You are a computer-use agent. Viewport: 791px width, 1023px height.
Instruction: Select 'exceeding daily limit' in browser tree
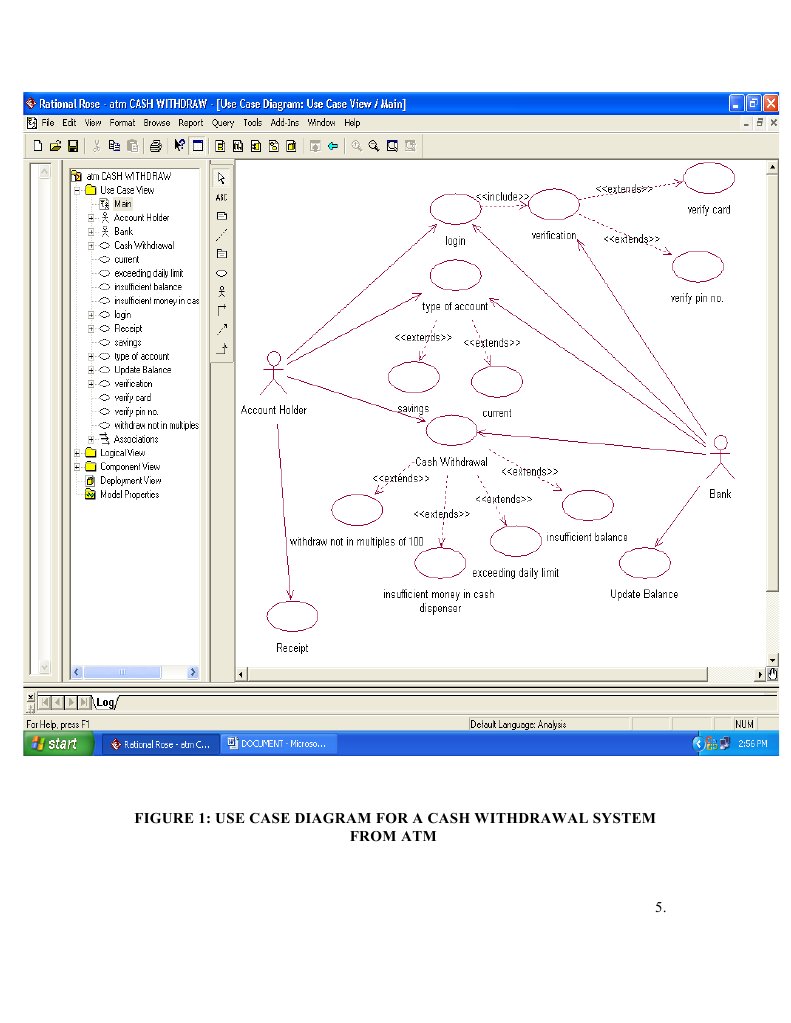tap(148, 273)
